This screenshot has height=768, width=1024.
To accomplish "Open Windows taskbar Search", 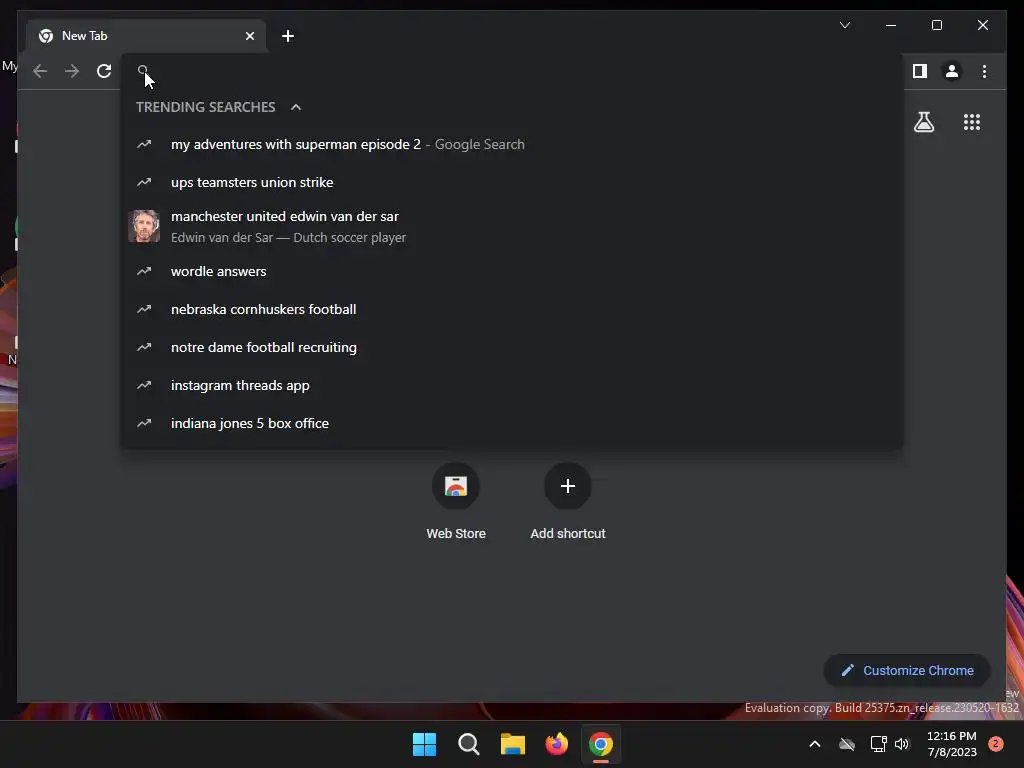I will tap(468, 744).
